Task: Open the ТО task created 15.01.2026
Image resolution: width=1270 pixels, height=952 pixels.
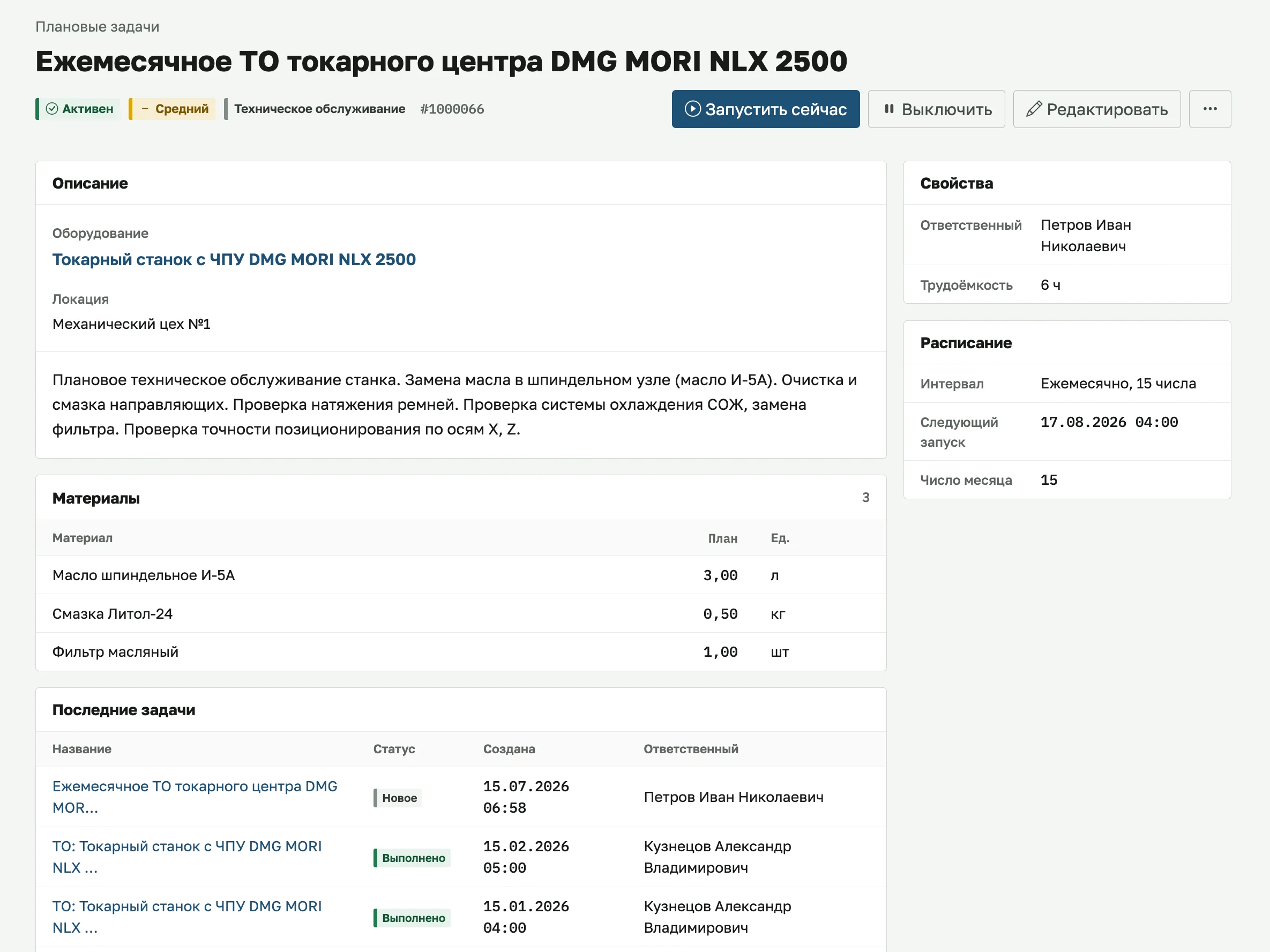Action: point(186,917)
